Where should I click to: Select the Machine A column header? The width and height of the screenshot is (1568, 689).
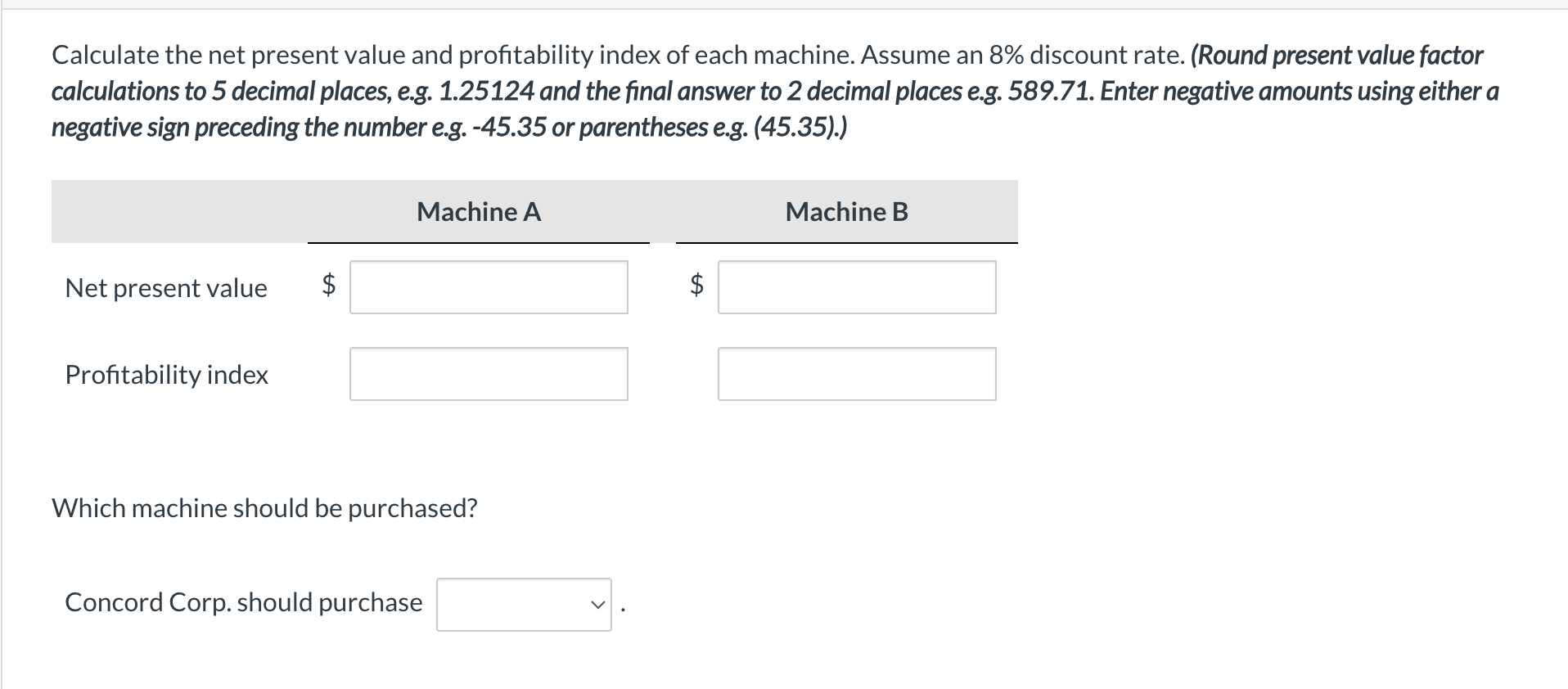(479, 212)
